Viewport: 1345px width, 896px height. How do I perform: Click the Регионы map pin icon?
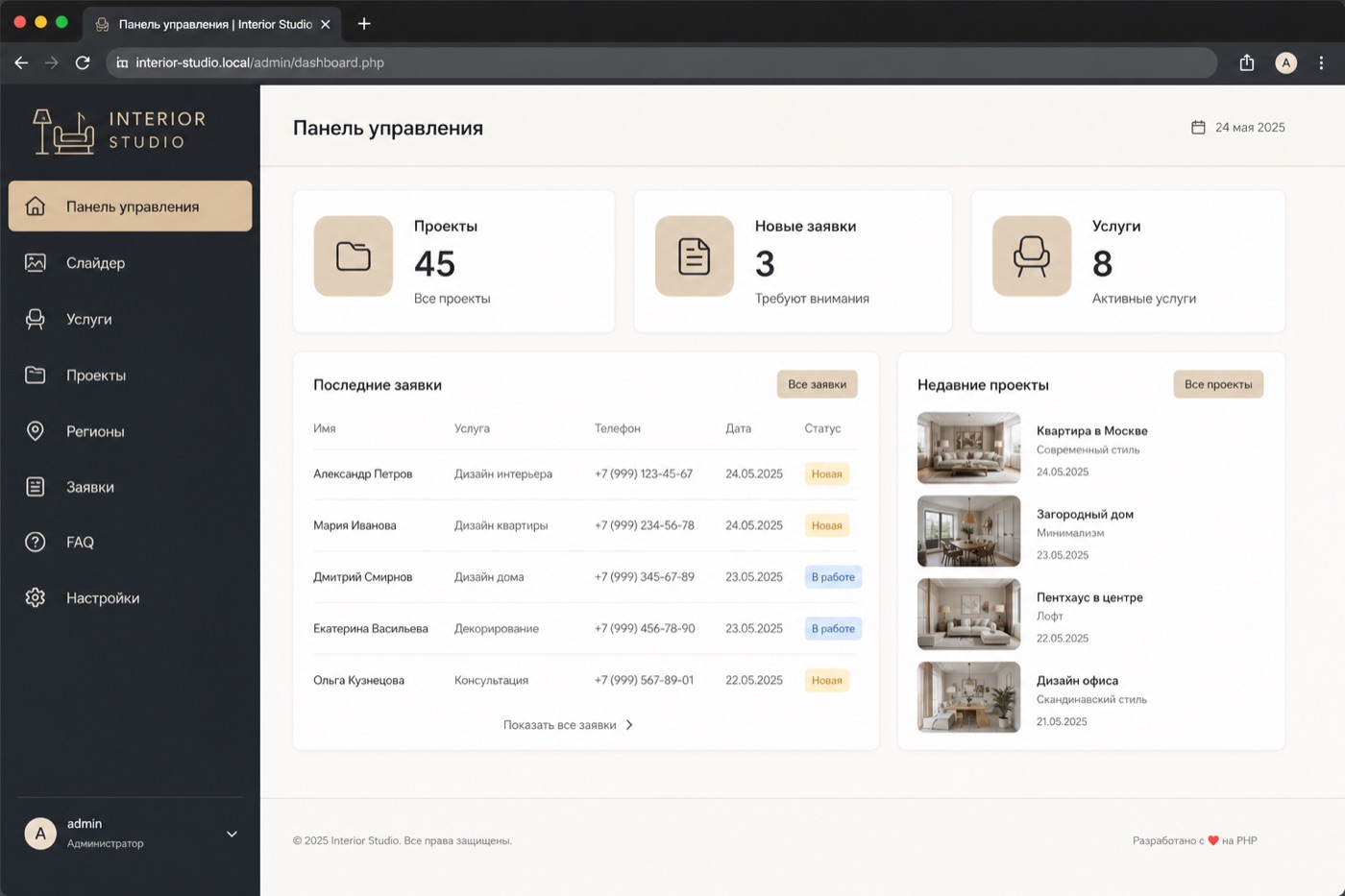coord(36,431)
